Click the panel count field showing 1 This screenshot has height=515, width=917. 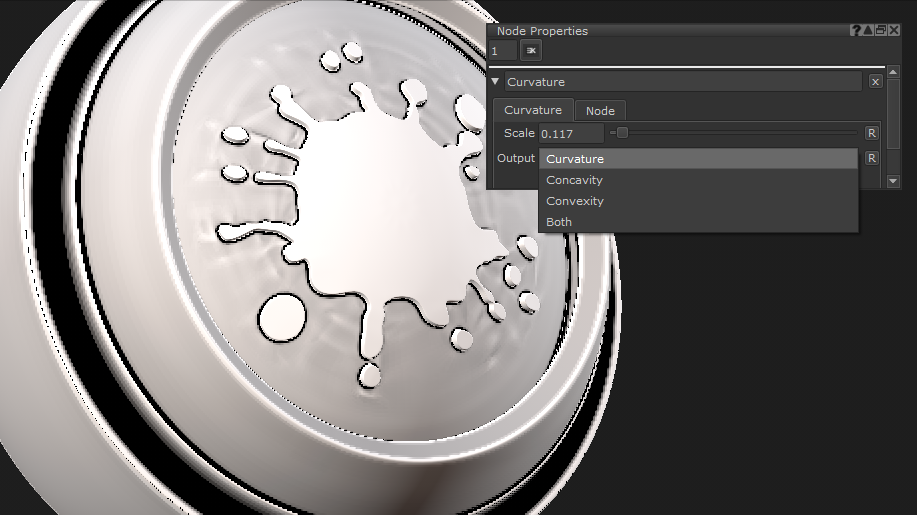(x=502, y=50)
